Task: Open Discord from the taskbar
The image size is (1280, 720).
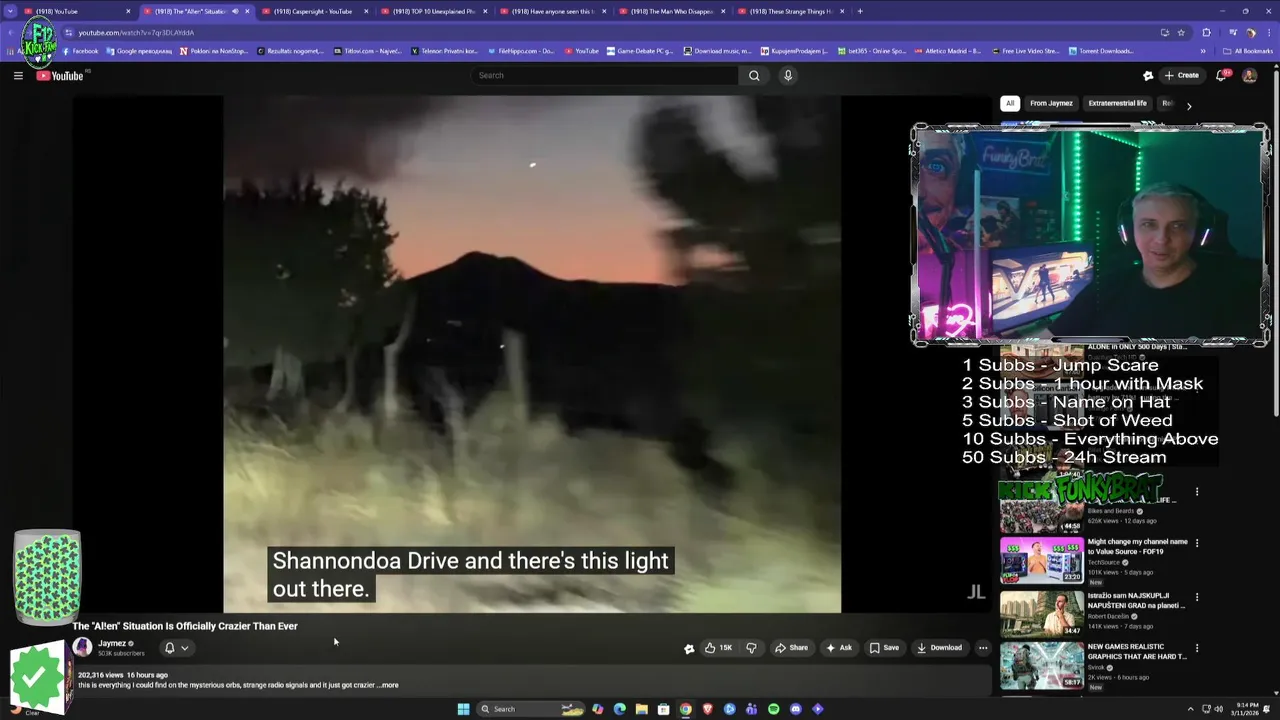Action: 795,709
